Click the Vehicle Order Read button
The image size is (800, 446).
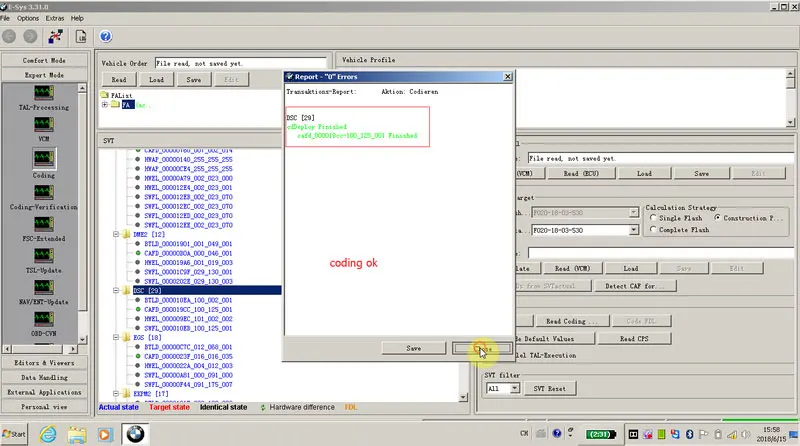pos(118,80)
